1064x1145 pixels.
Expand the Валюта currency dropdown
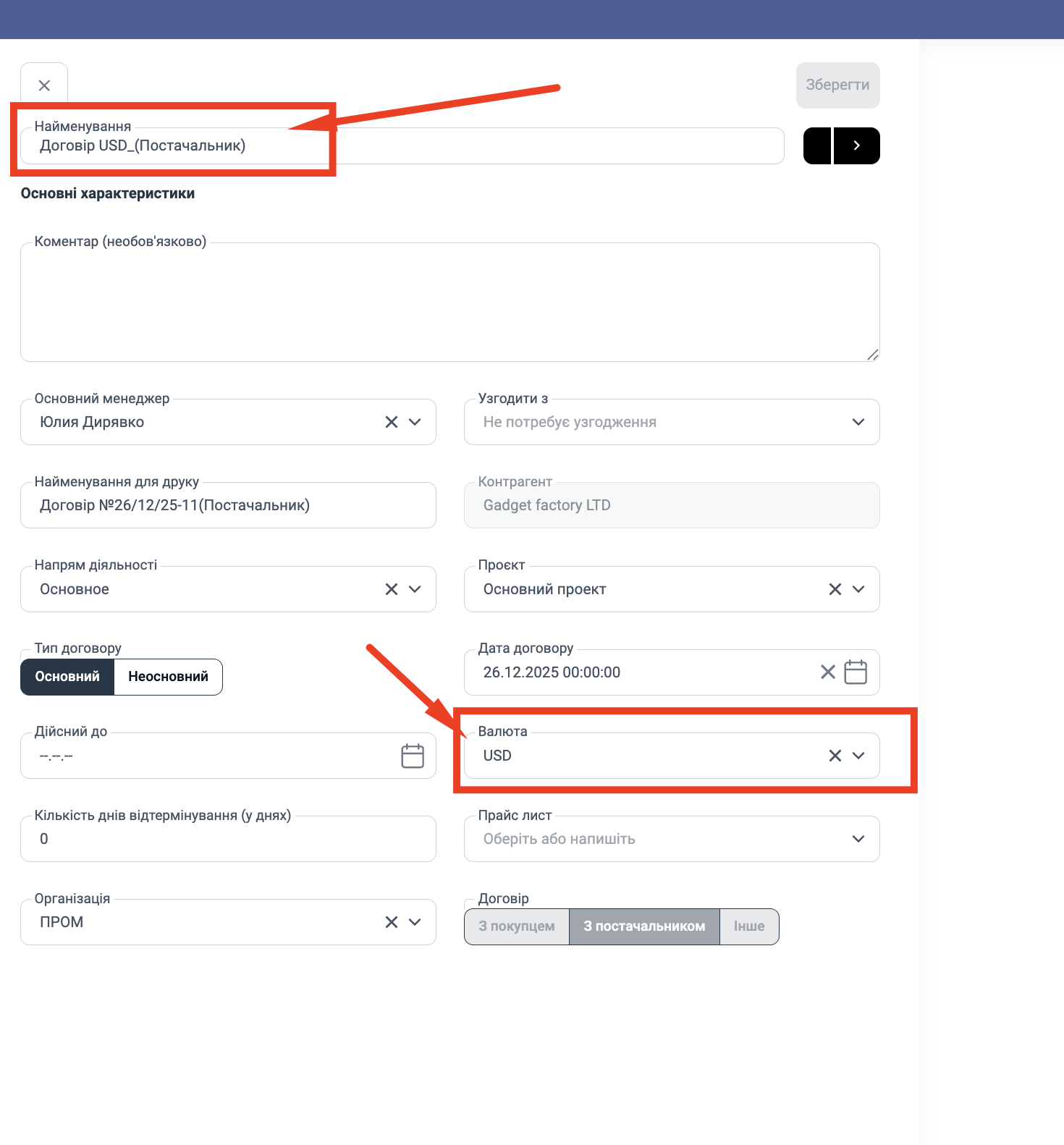click(x=858, y=756)
